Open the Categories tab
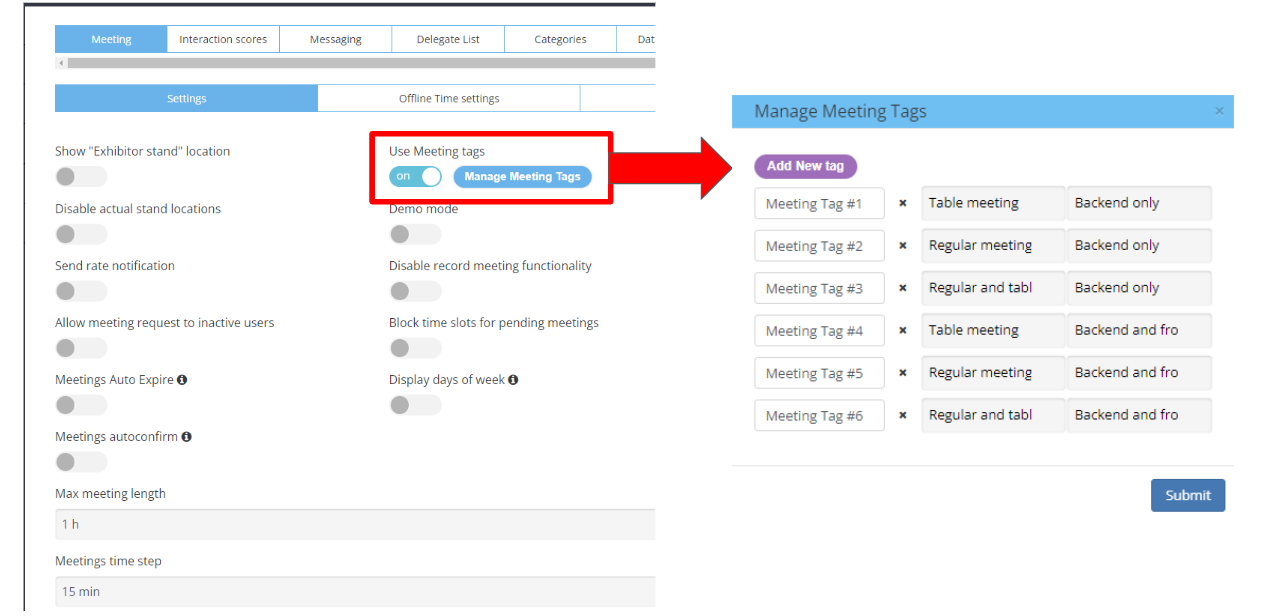Viewport: 1263px width, 616px height. tap(560, 39)
